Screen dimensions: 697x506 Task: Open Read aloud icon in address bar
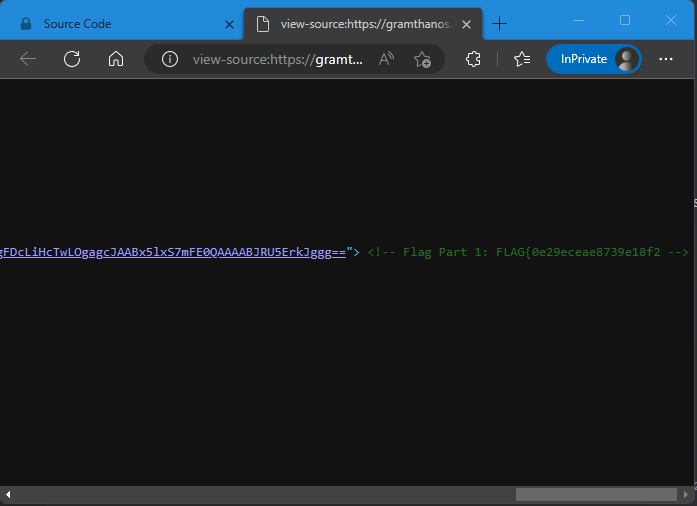point(386,59)
